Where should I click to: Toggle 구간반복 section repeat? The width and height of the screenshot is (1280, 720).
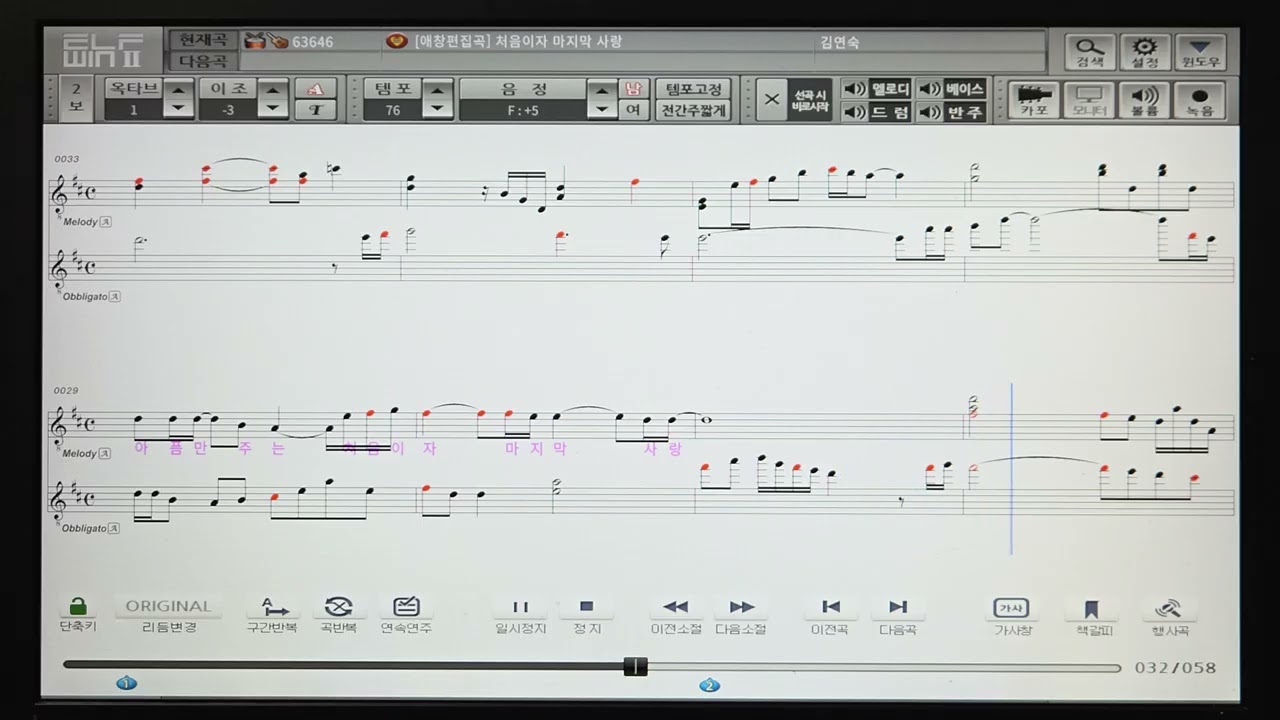[x=272, y=614]
